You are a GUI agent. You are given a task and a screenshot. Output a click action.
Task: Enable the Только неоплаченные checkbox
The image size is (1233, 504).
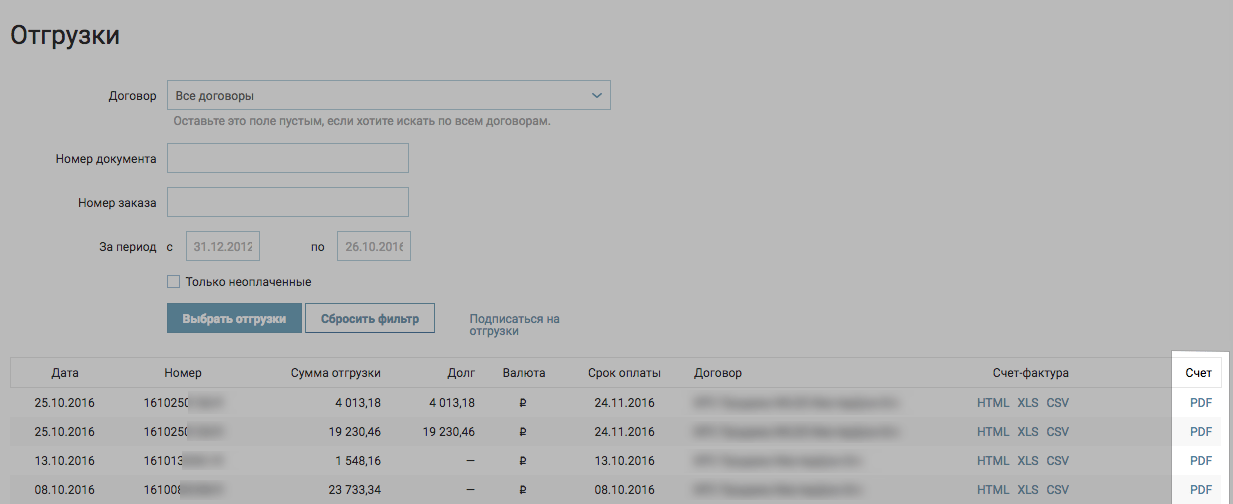[x=174, y=282]
